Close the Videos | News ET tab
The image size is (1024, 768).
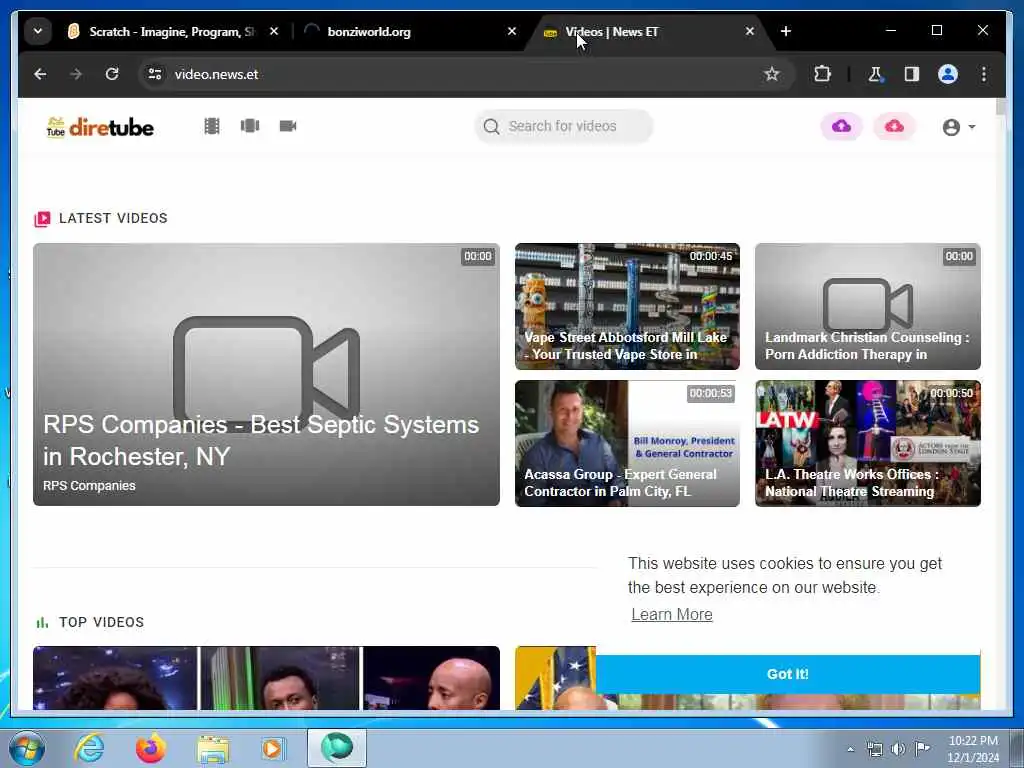point(750,31)
